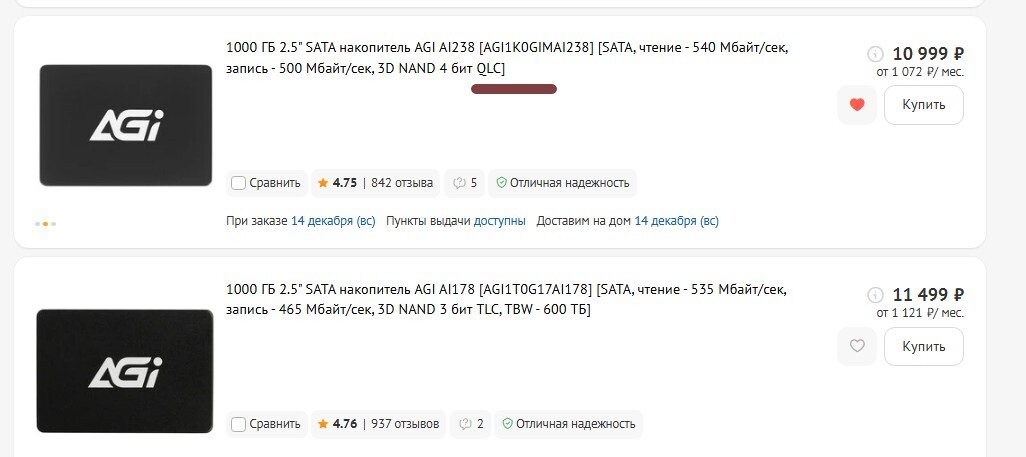Open the comments badge showing 2 for AI178

470,424
